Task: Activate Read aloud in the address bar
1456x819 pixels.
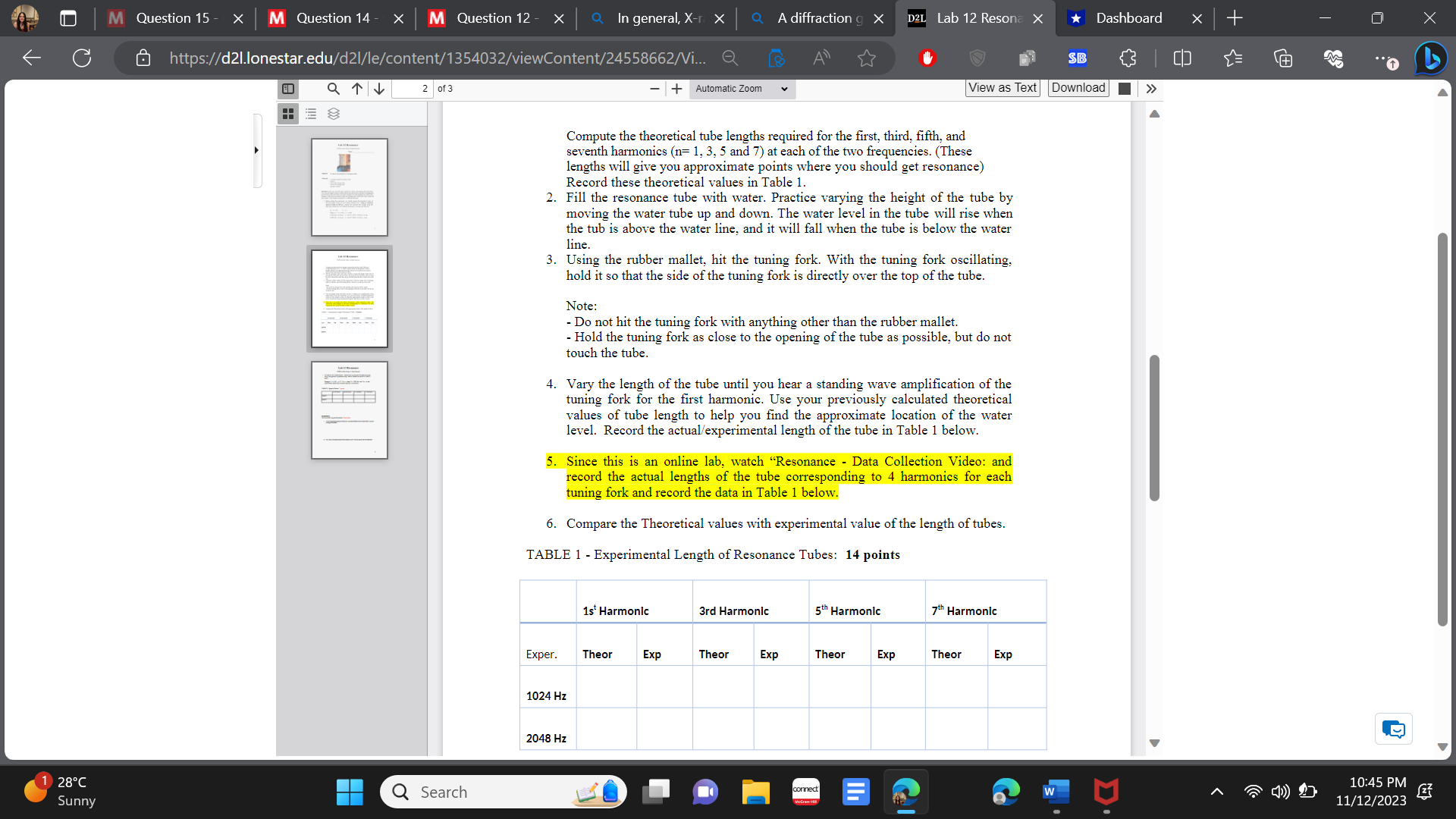Action: tap(821, 58)
